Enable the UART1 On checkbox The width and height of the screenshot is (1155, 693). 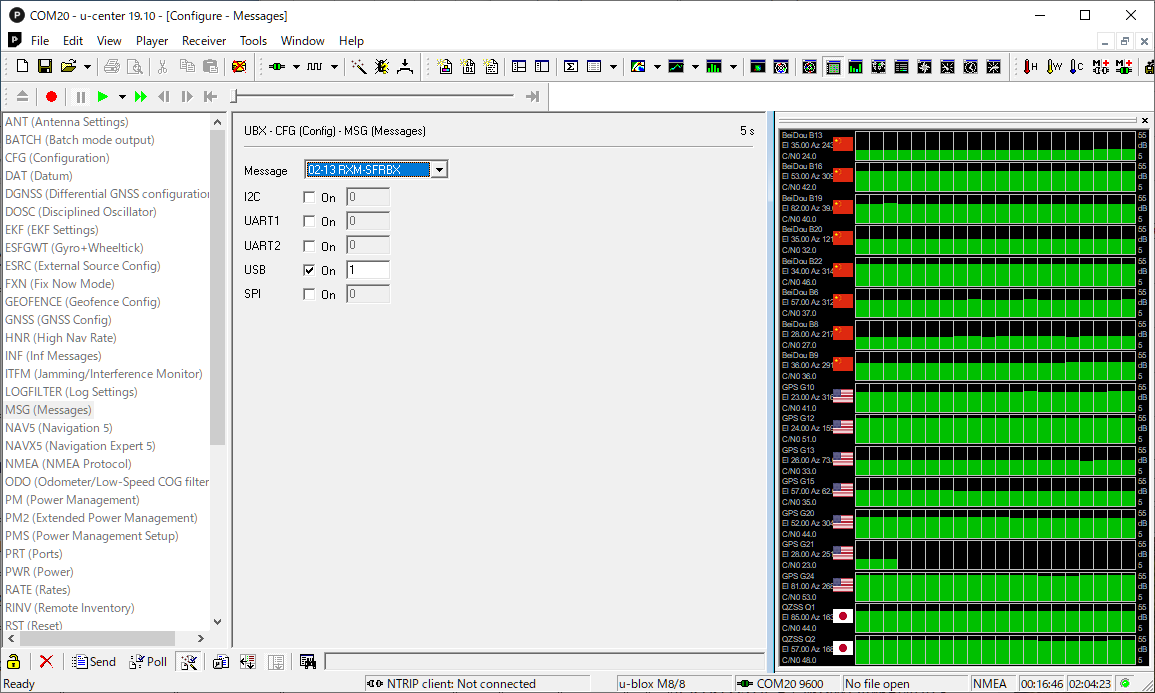(x=309, y=222)
